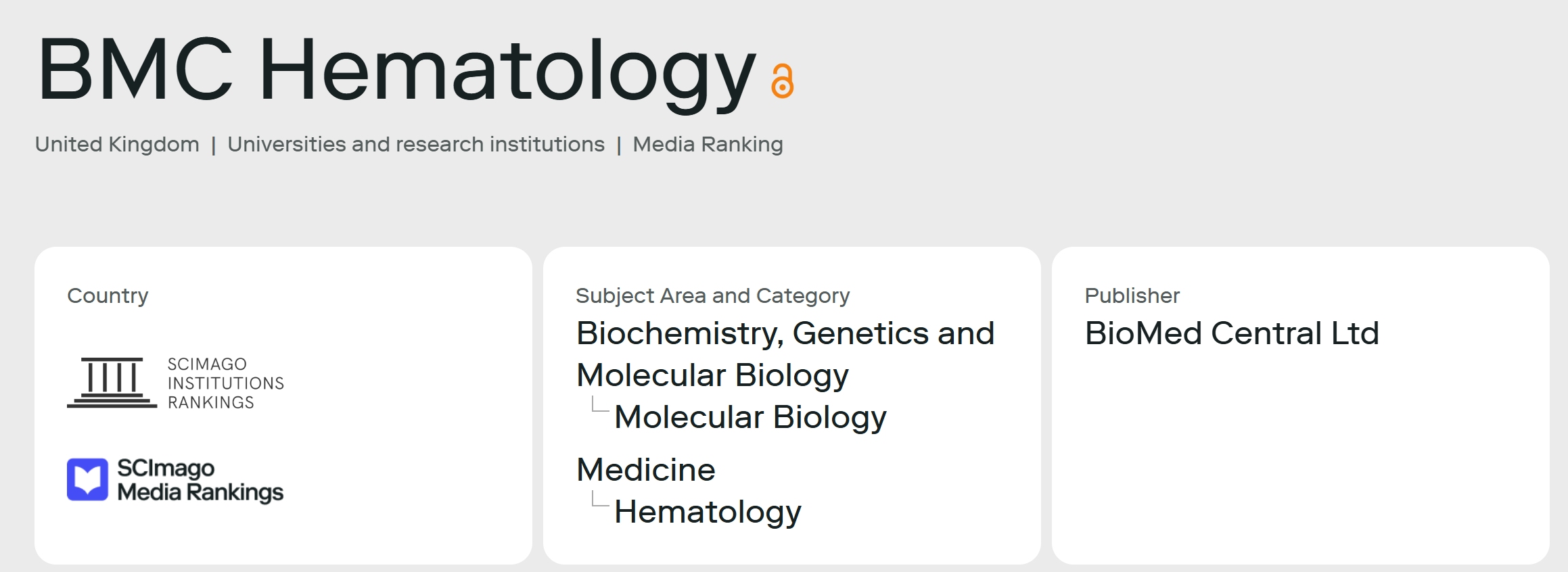This screenshot has height=572, width=1568.
Task: Click the BMC Hematology journal title
Action: pos(396,70)
